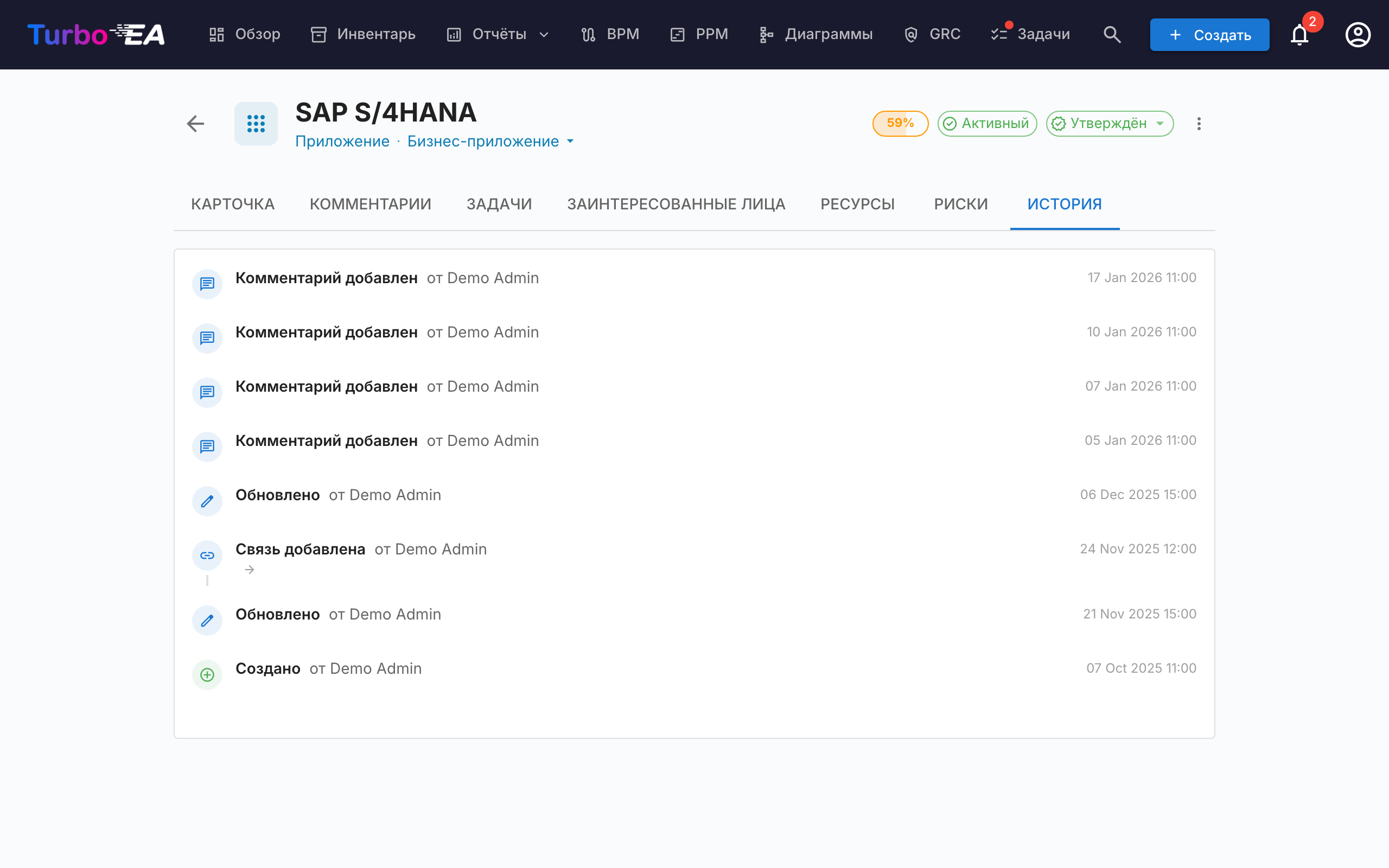Open the three-dot more actions menu
Screen dimensions: 1389x868
click(1199, 124)
